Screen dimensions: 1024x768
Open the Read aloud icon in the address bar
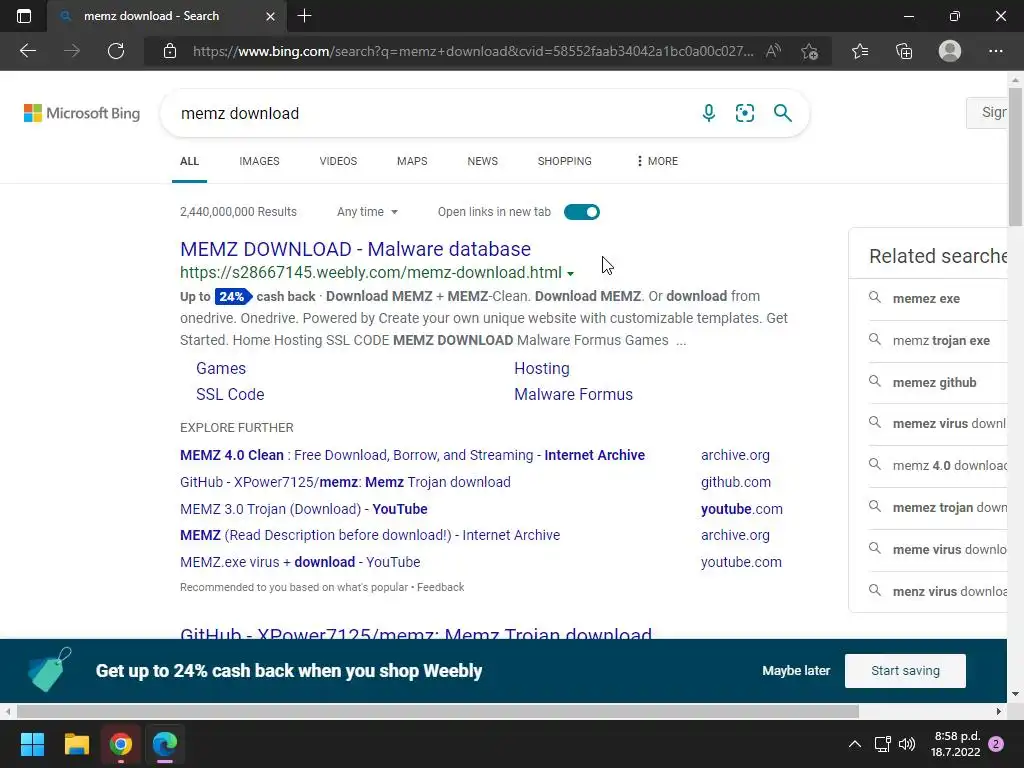[773, 51]
